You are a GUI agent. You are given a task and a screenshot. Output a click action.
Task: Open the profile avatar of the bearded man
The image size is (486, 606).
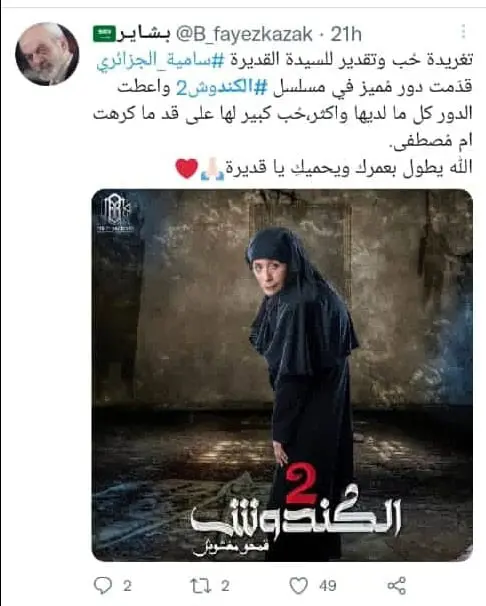pyautogui.click(x=47, y=54)
